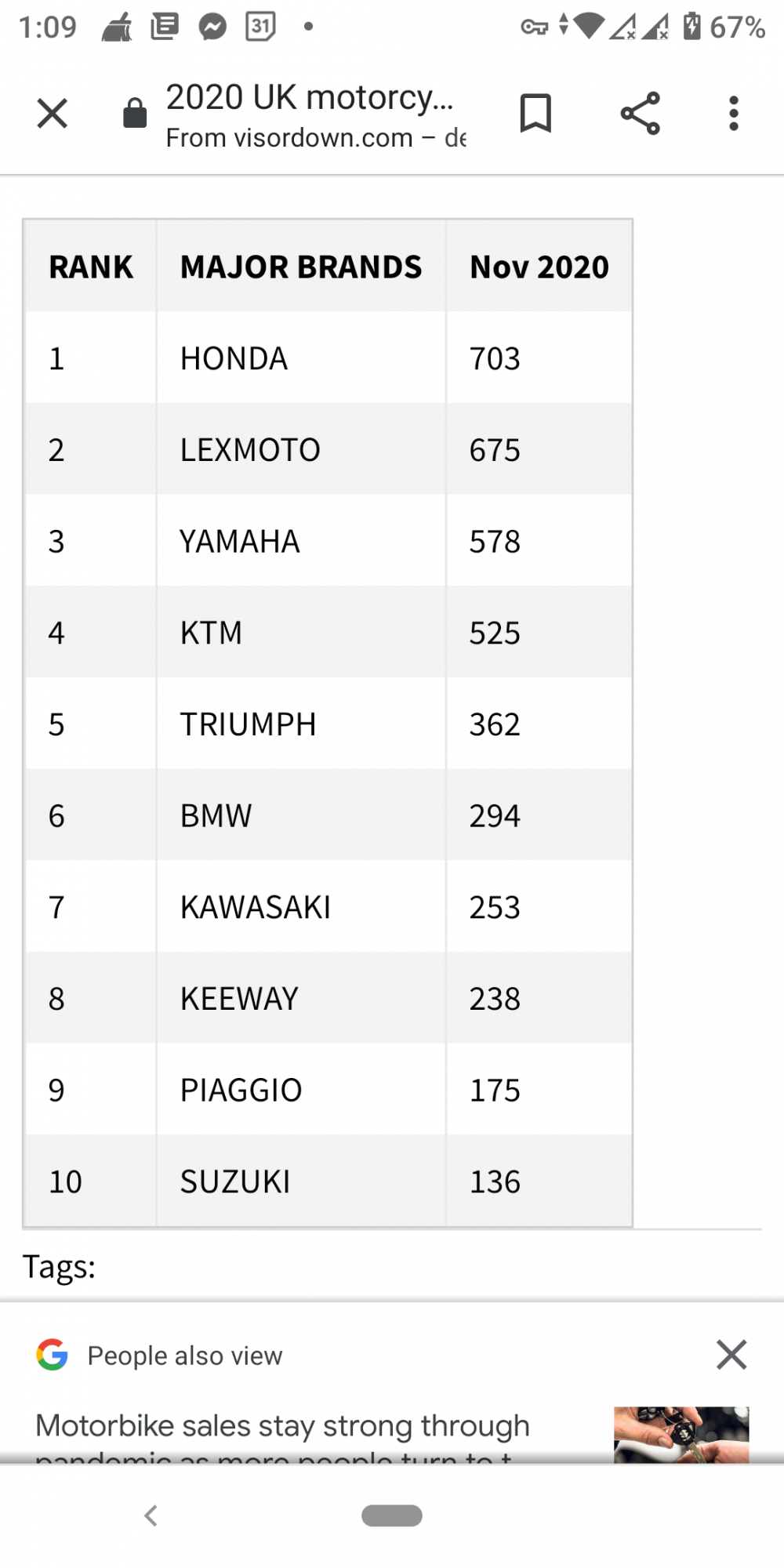Tap the People also view label
This screenshot has height=1568, width=784.
click(185, 1356)
